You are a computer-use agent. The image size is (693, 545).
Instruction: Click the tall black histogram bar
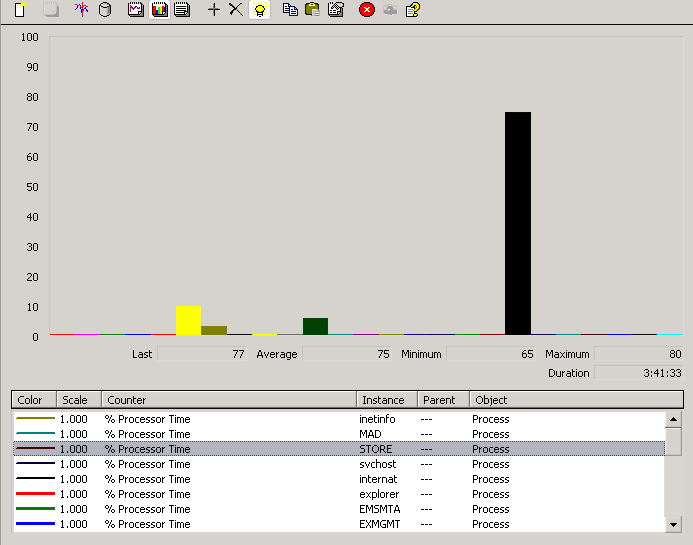[x=518, y=223]
